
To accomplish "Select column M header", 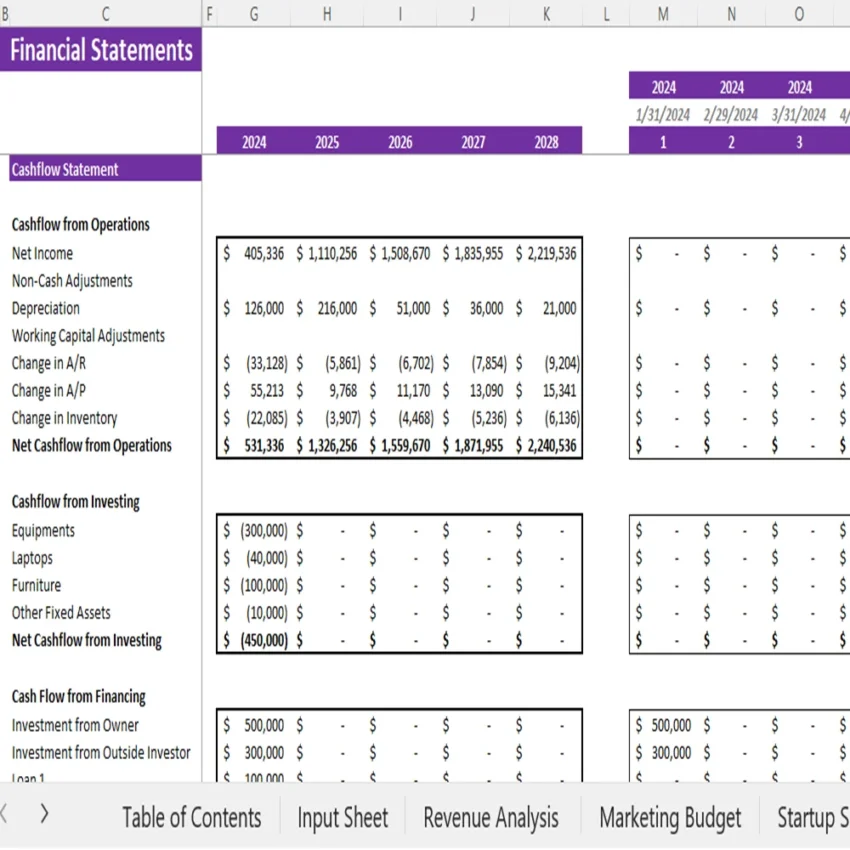I will pos(662,14).
